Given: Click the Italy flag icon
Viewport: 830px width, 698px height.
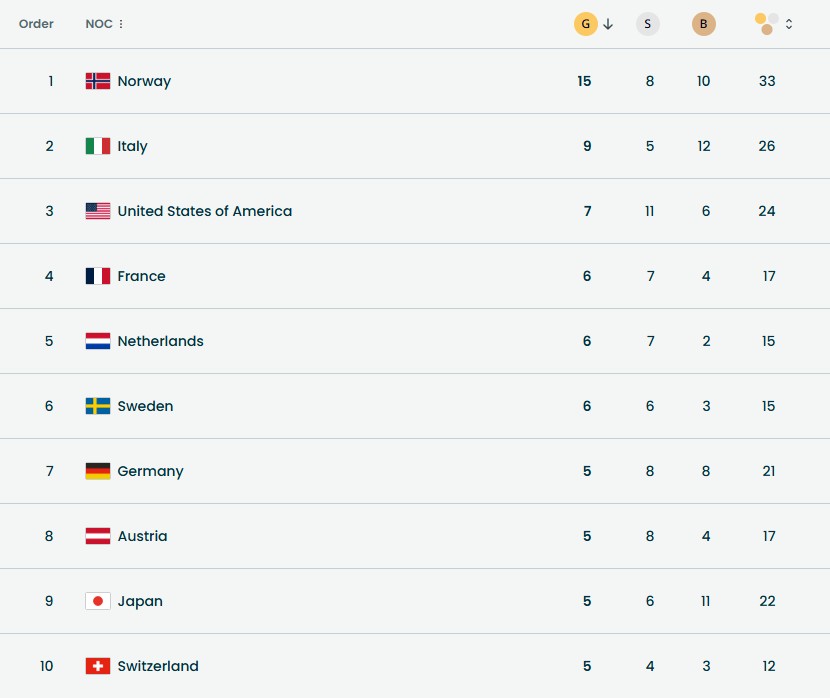Looking at the screenshot, I should pos(97,146).
